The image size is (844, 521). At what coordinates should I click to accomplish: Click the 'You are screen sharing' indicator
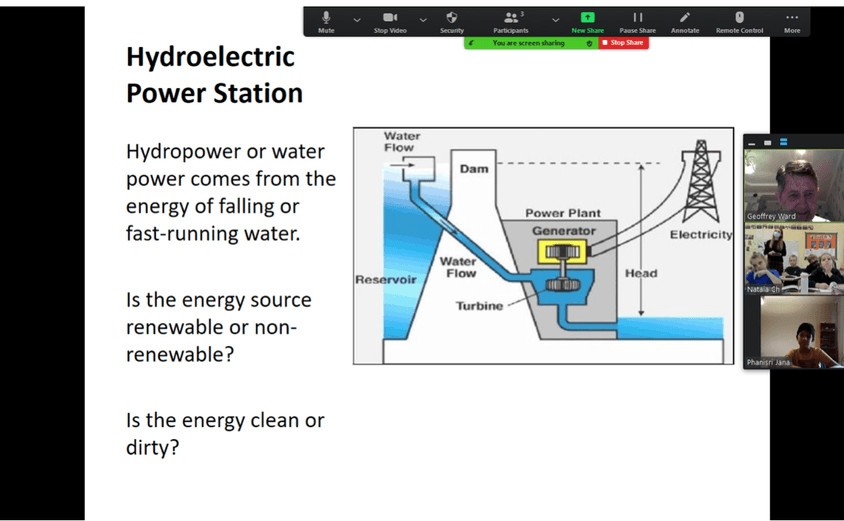pos(528,43)
